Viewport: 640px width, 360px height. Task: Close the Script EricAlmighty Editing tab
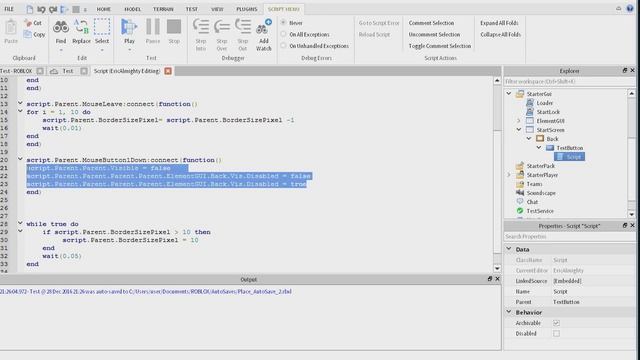168,71
